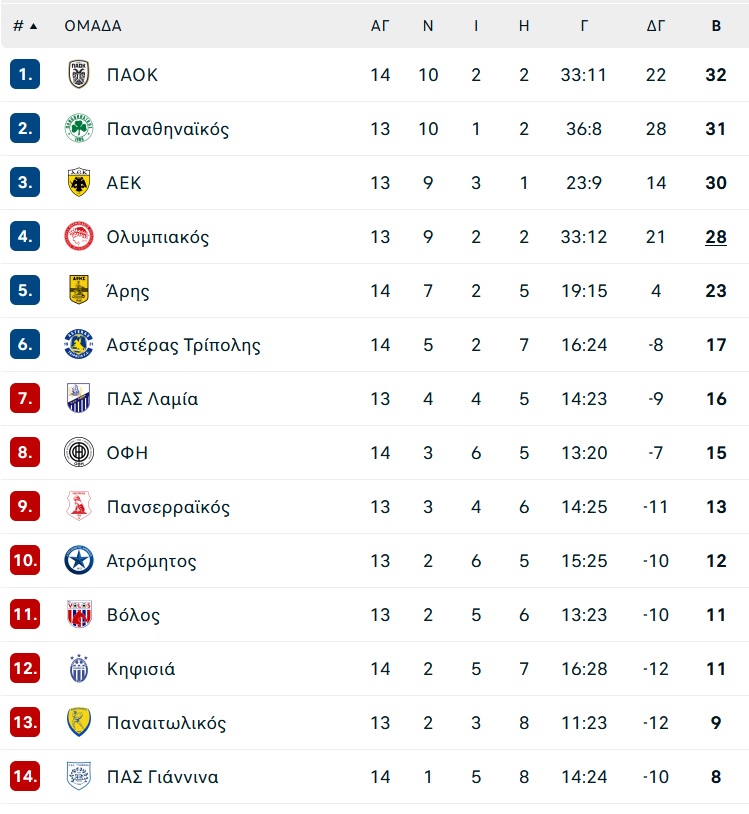The height and width of the screenshot is (814, 749).
Task: Sort by the B points column header
Action: click(x=716, y=25)
